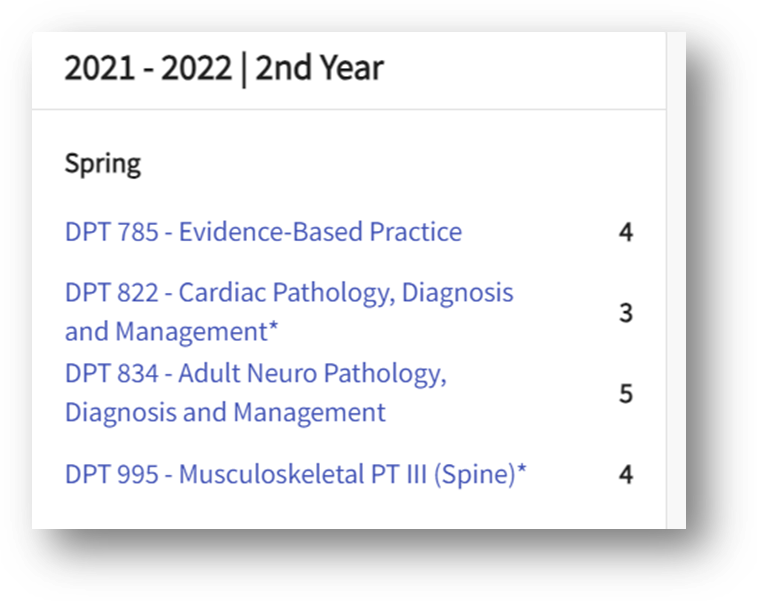Click the 2nd Year text in the heading
The width and height of the screenshot is (757, 601).
coord(319,68)
